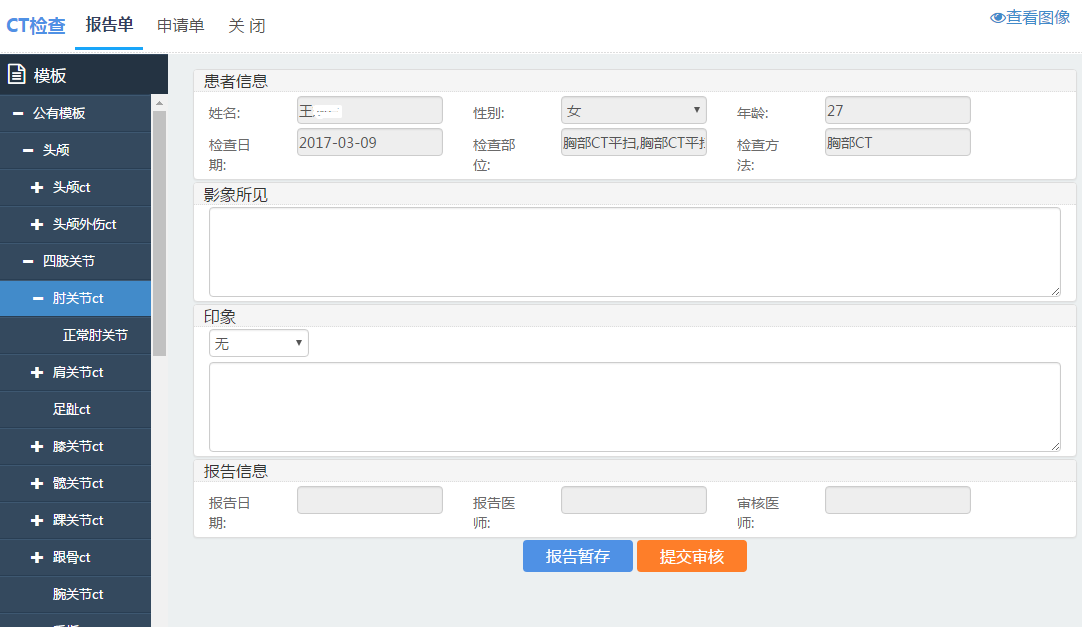
Task: Collapse 公有模板 using its minus icon
Action: pyautogui.click(x=18, y=114)
